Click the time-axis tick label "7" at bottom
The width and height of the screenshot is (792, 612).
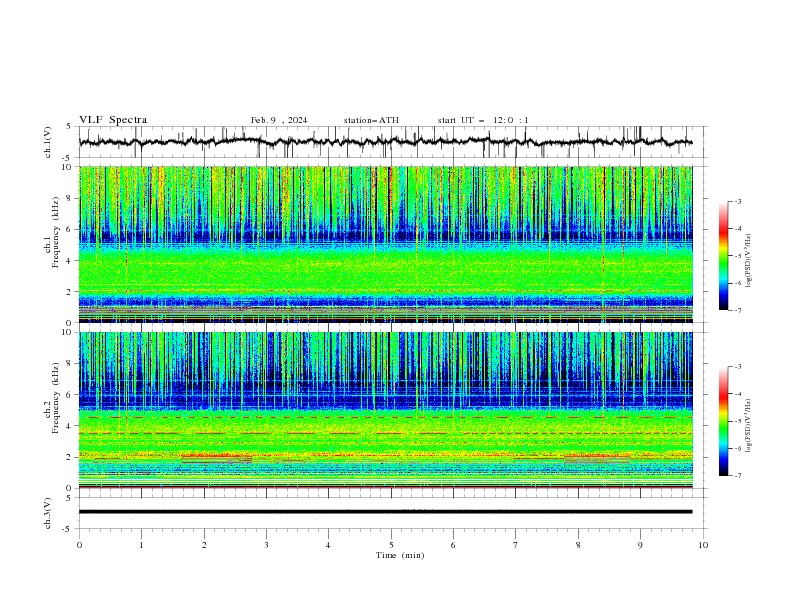(516, 545)
